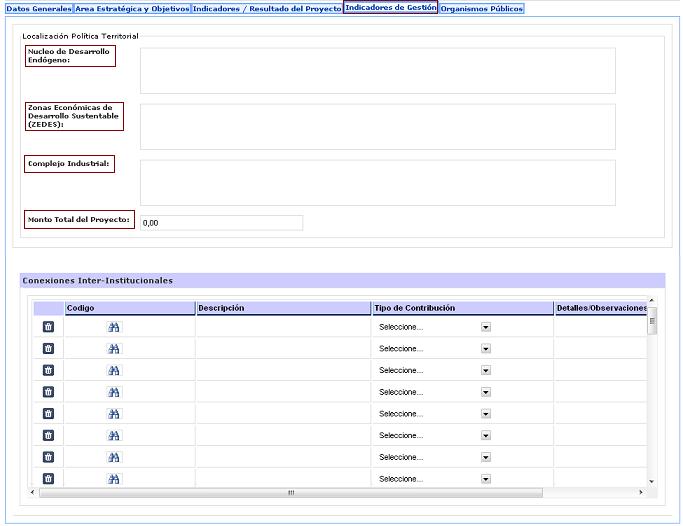The width and height of the screenshot is (683, 526).
Task: Click the Monto Total del Proyecto field
Action: pyautogui.click(x=221, y=223)
